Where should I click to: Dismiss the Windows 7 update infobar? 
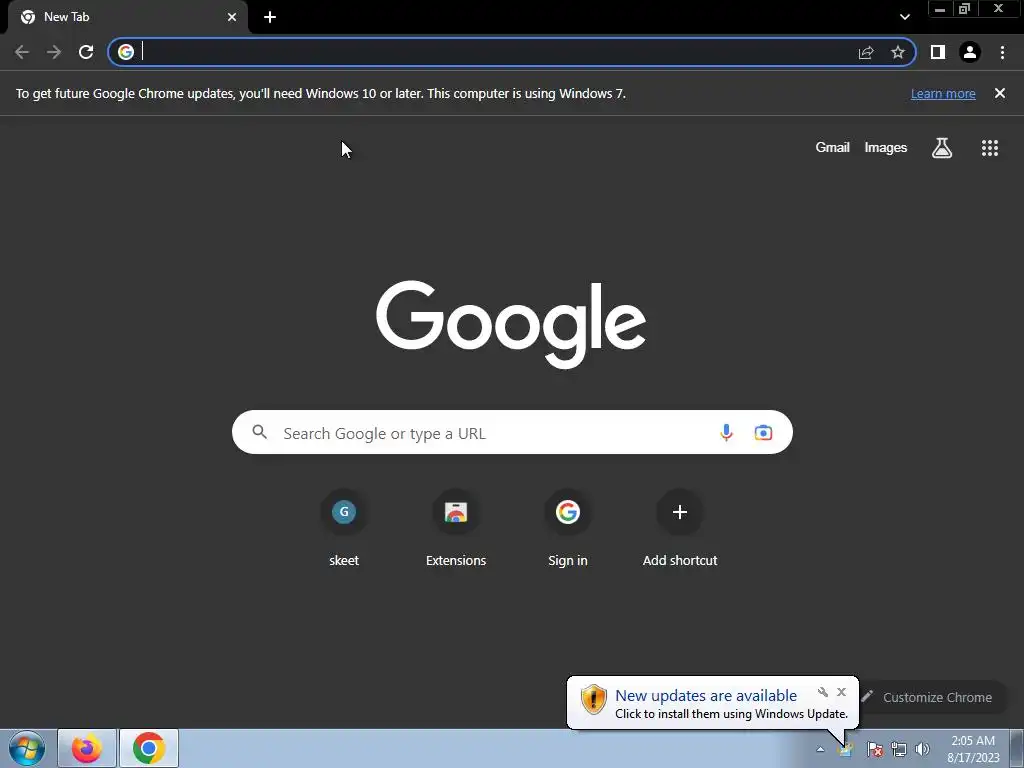point(1000,93)
